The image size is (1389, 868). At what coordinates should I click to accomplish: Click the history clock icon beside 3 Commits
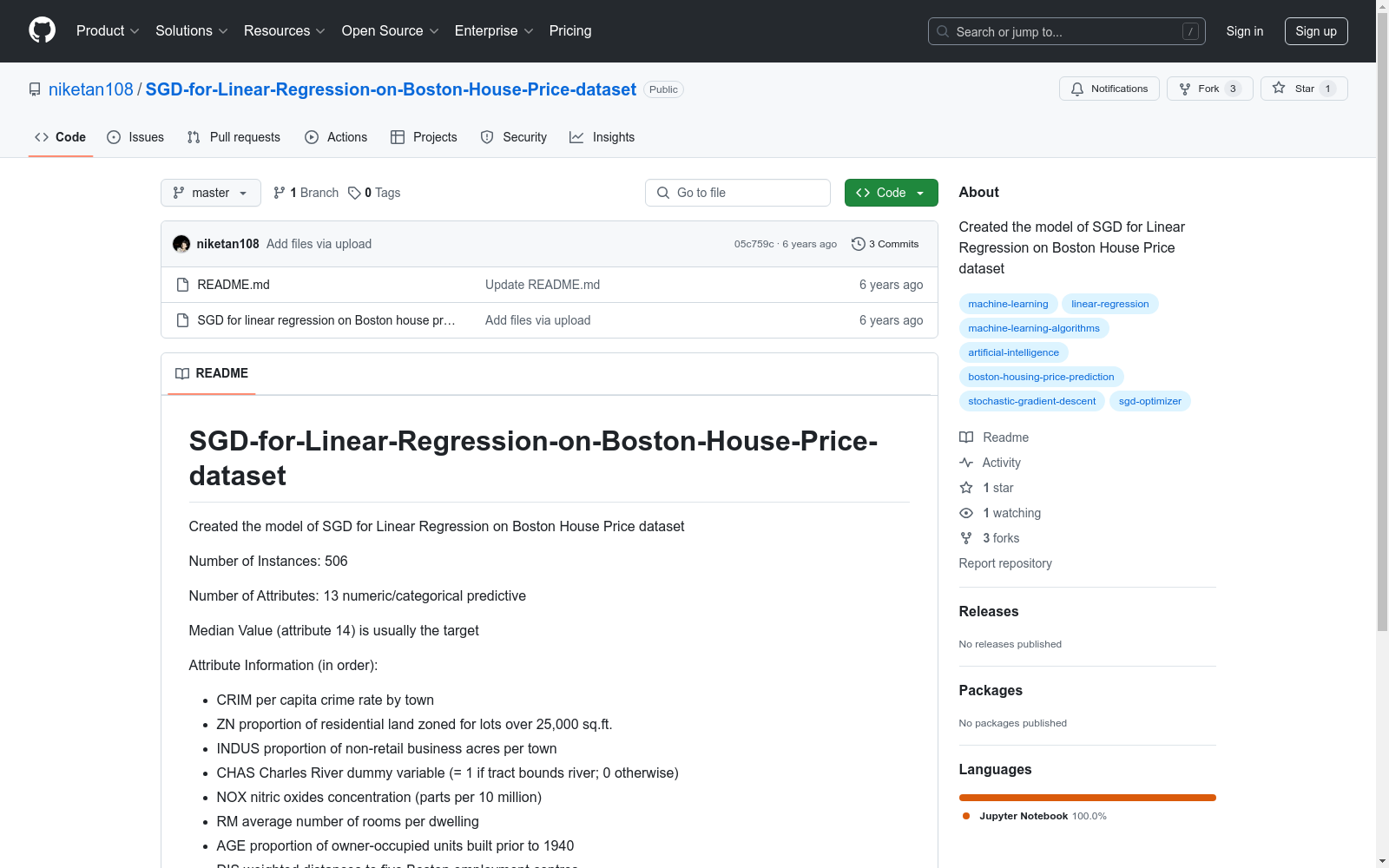(x=859, y=244)
